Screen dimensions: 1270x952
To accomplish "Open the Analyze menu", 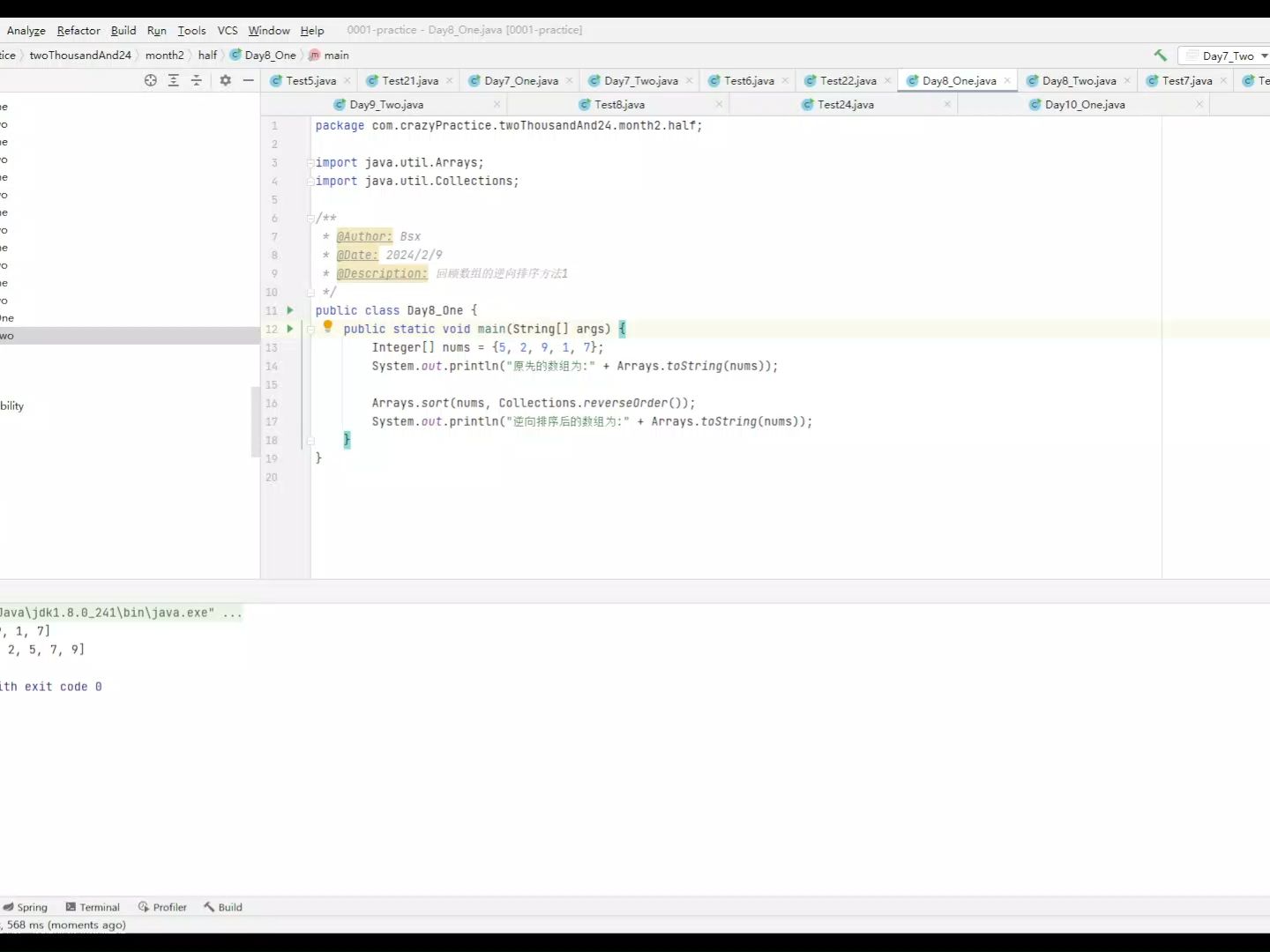I will [26, 30].
